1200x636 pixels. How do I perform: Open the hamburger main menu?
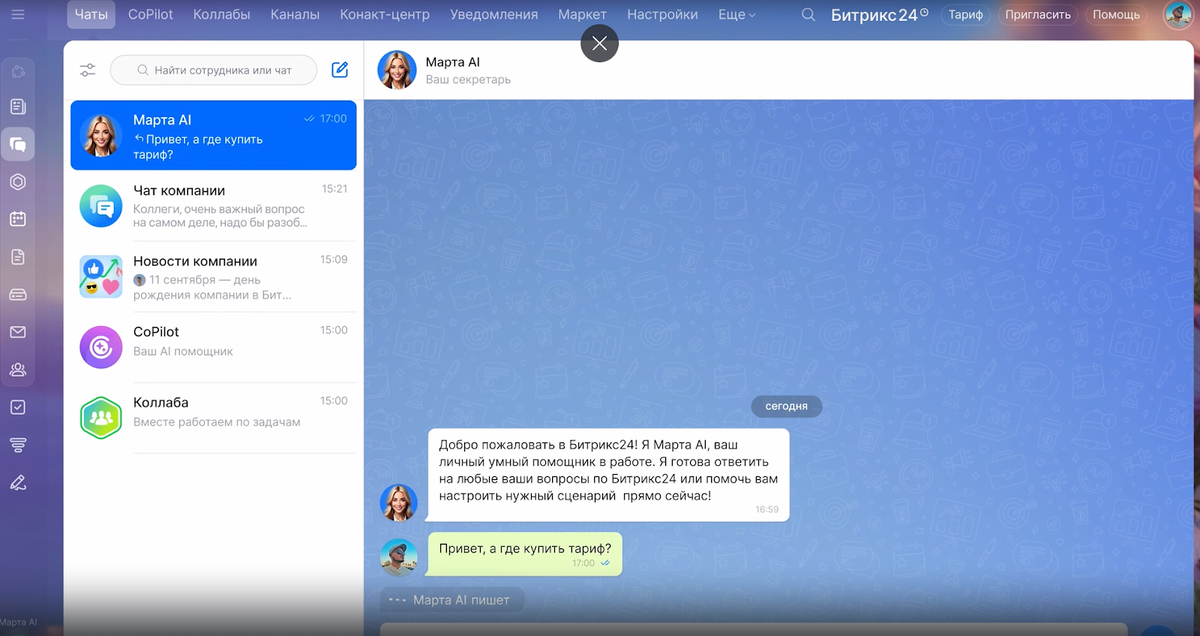(x=18, y=15)
